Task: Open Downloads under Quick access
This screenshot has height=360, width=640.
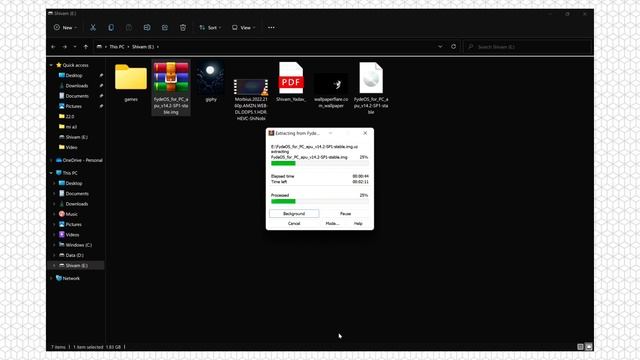Action: tap(77, 86)
